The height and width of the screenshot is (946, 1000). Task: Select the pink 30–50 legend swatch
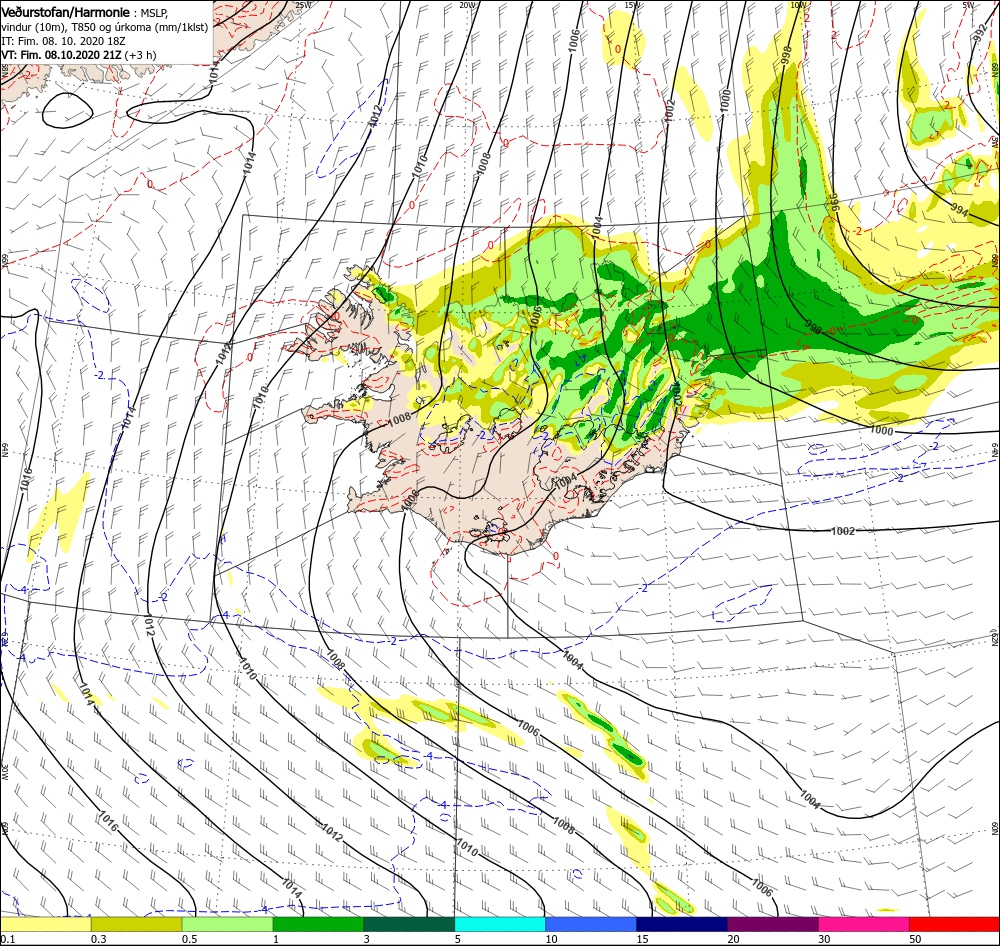point(864,924)
